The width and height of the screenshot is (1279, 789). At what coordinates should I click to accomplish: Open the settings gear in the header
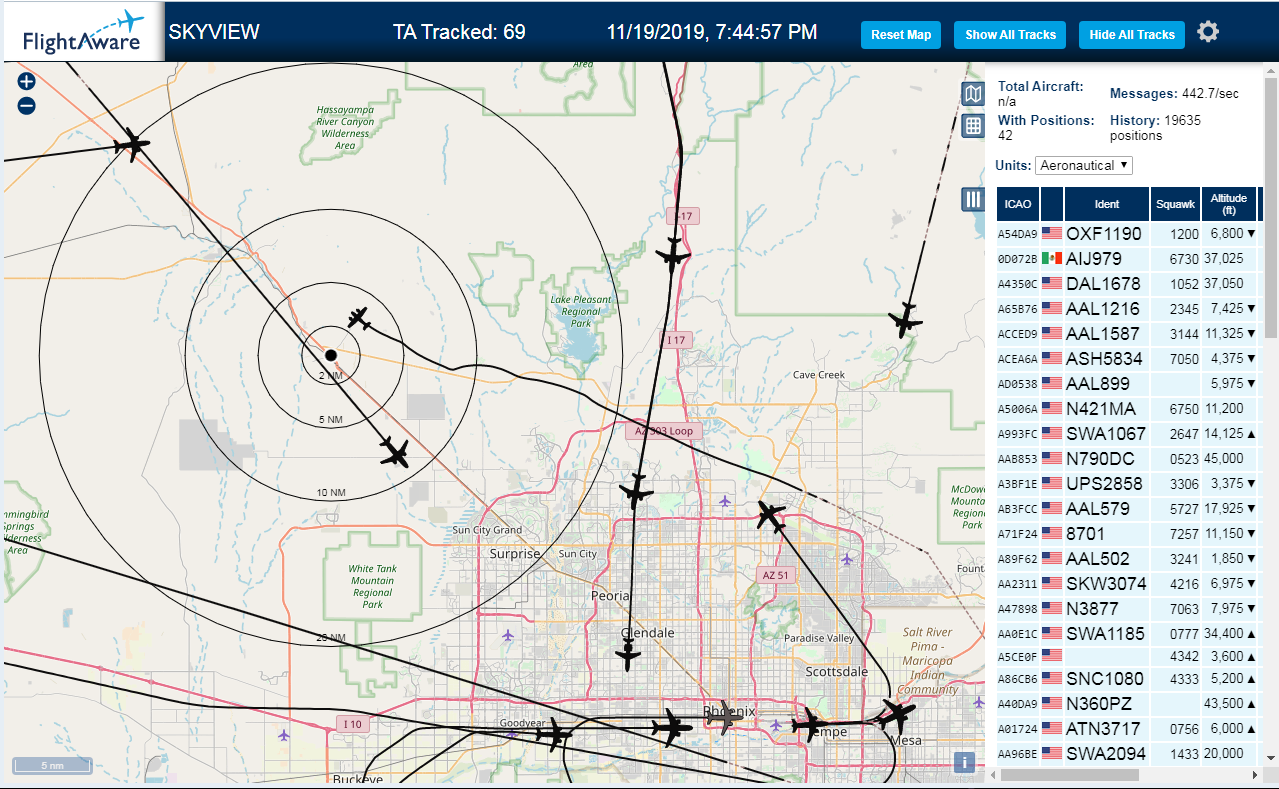[x=1208, y=32]
